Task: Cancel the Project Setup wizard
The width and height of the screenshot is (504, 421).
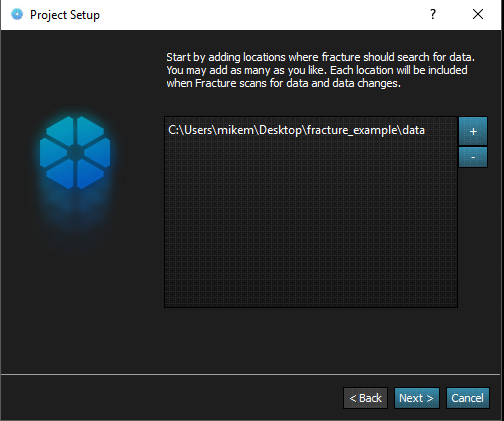Action: point(468,398)
